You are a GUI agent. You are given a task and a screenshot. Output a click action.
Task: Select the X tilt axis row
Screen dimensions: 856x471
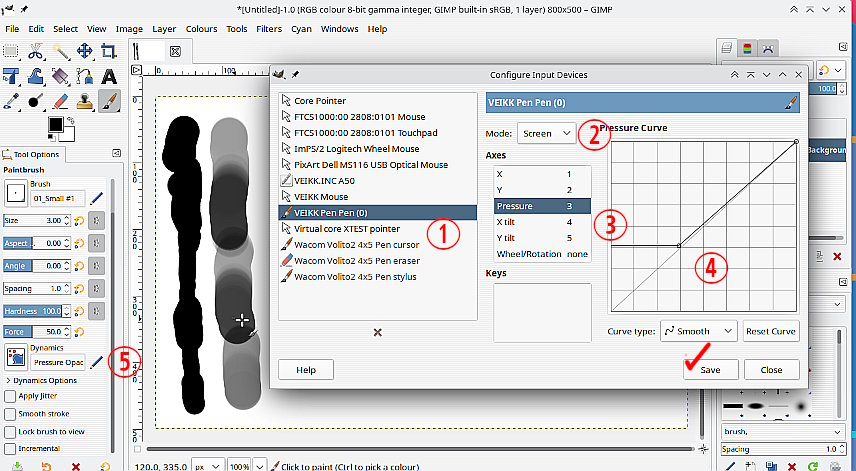(542, 222)
